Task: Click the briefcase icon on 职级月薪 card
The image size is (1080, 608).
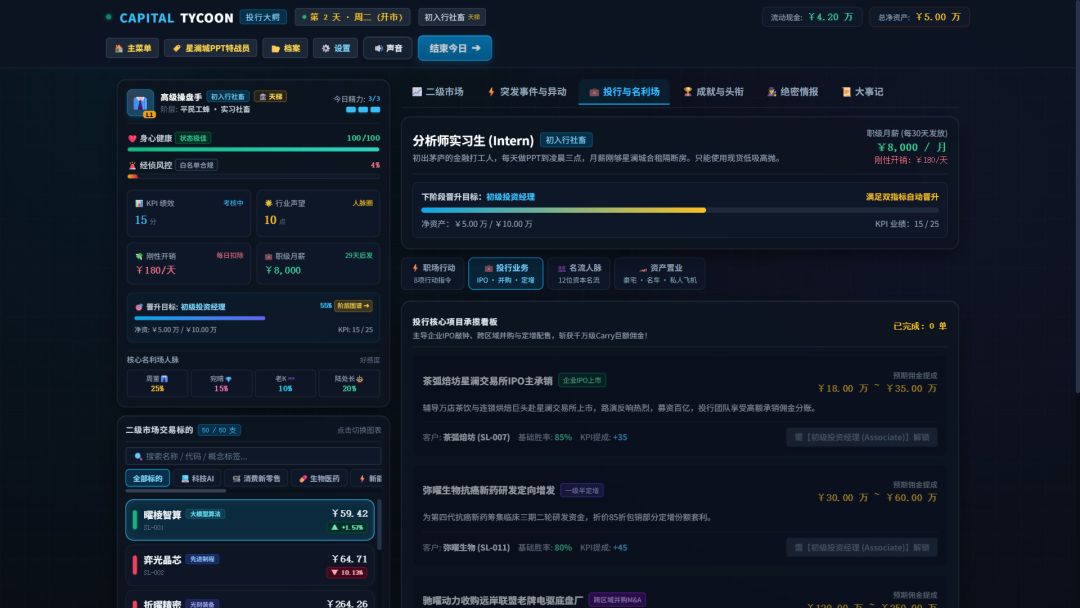Action: 269,256
